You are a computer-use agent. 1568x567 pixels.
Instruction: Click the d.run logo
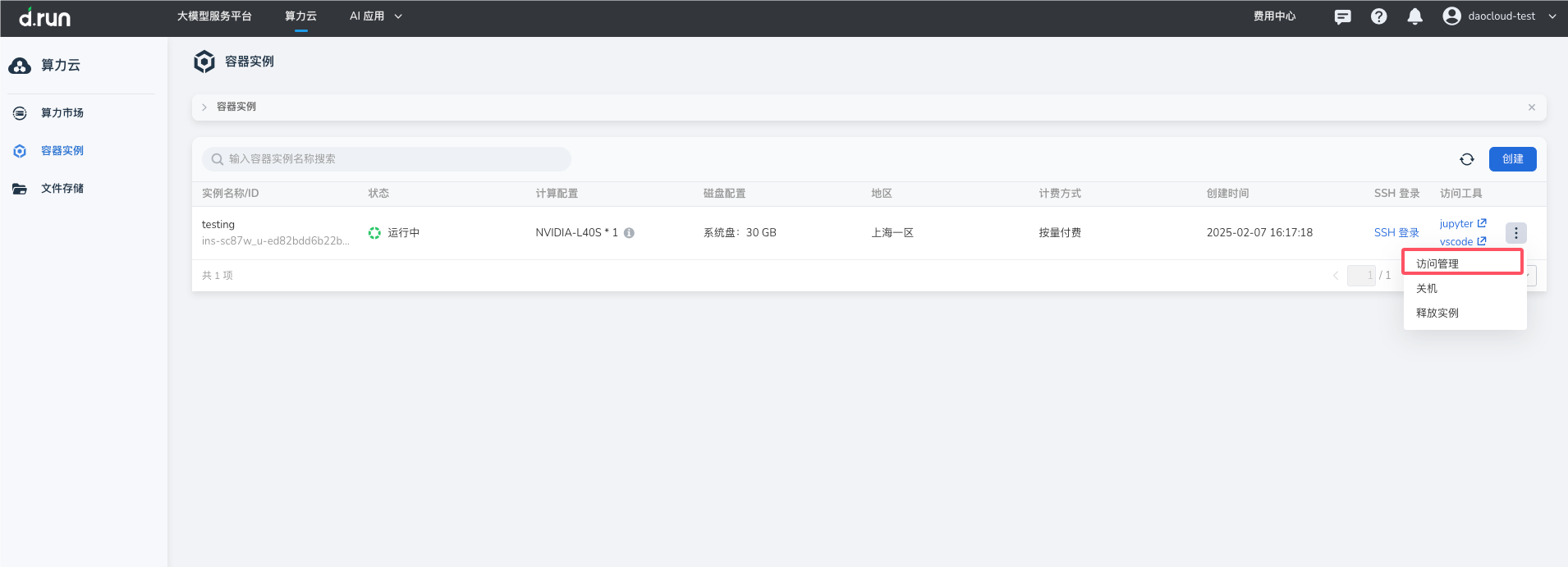pyautogui.click(x=45, y=17)
